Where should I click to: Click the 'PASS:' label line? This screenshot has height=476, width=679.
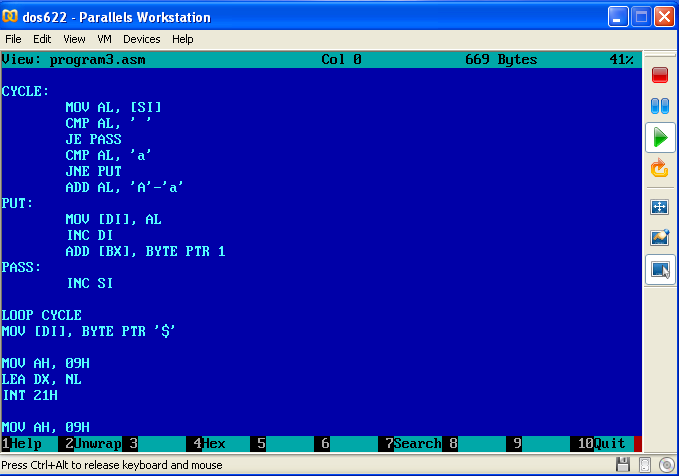tap(21, 267)
